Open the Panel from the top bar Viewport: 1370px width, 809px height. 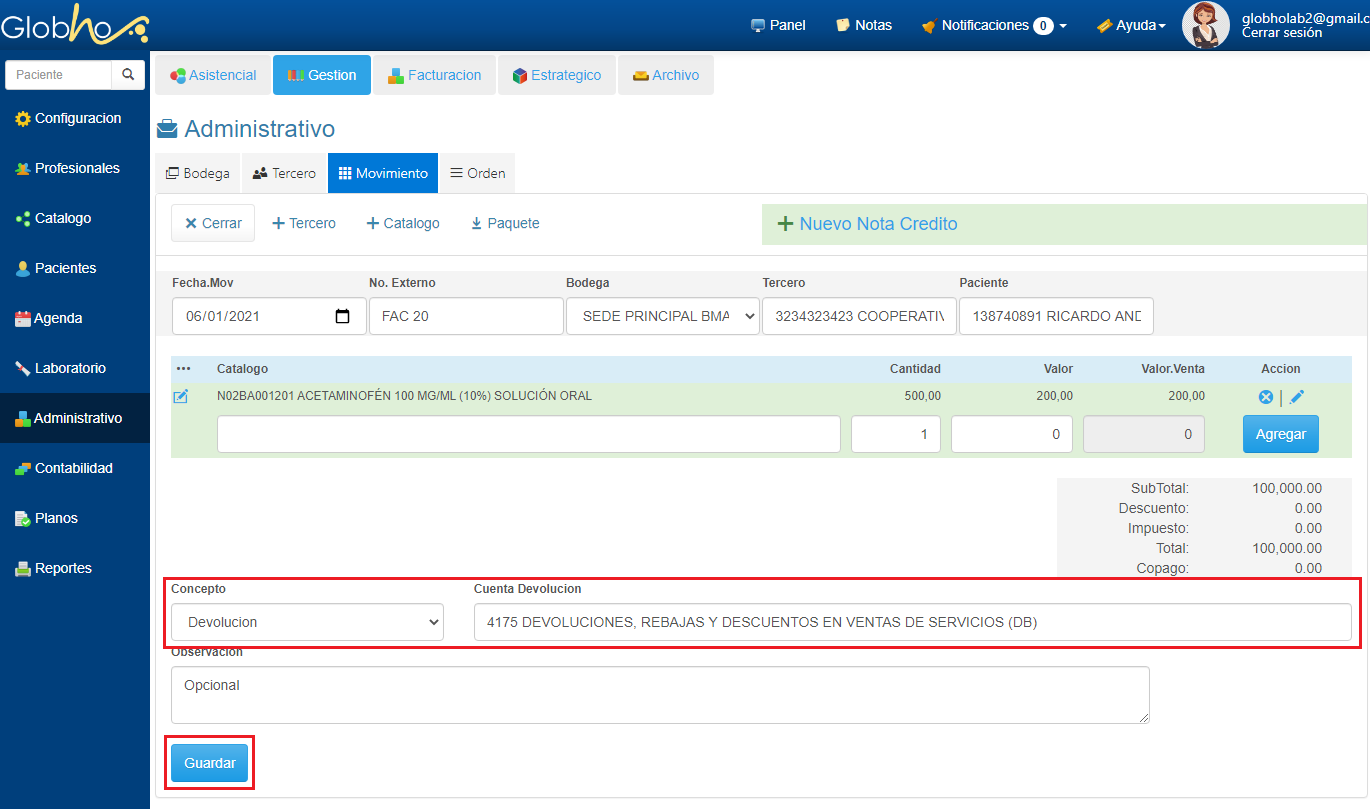coord(778,25)
